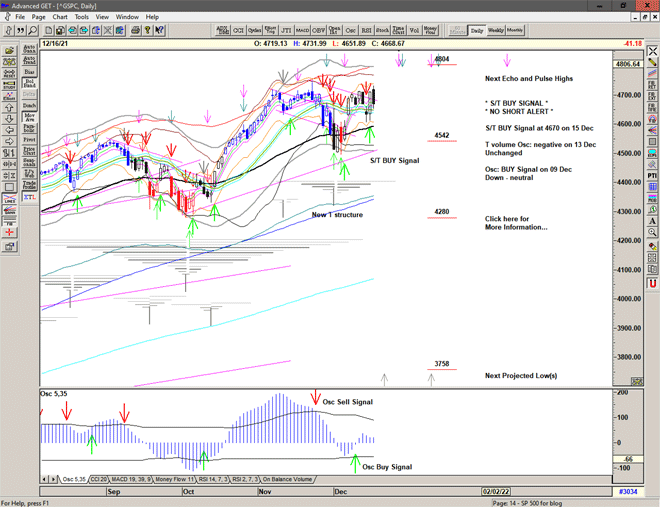Switch chart to Weekly timeframe
660x507 pixels.
pyautogui.click(x=496, y=30)
